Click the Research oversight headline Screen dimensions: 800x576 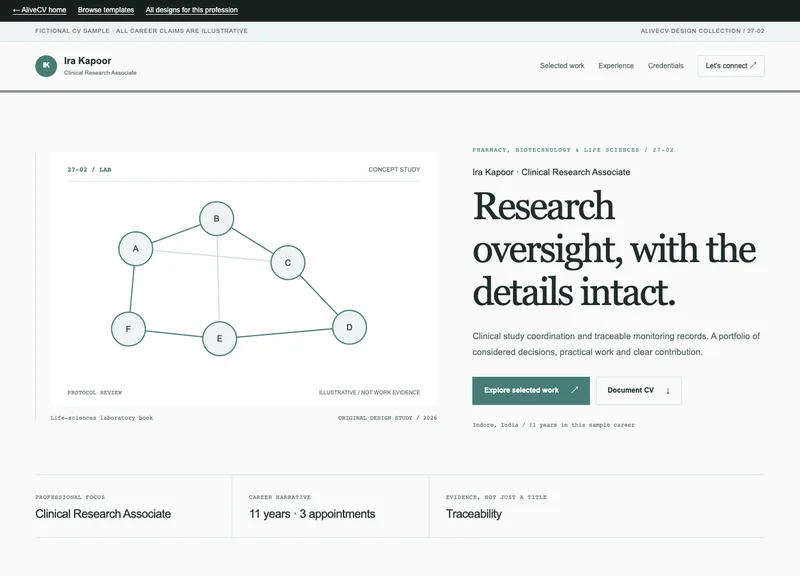(614, 248)
